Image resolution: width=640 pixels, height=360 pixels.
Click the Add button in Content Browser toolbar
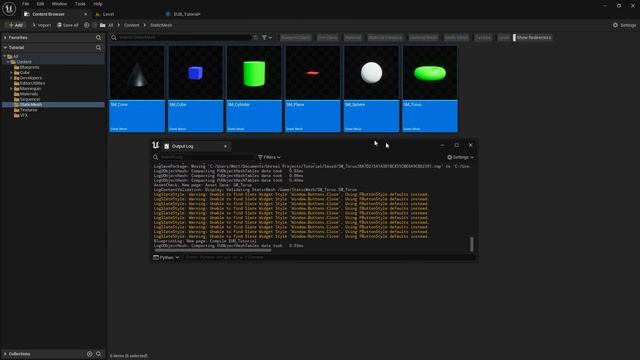tap(16, 25)
